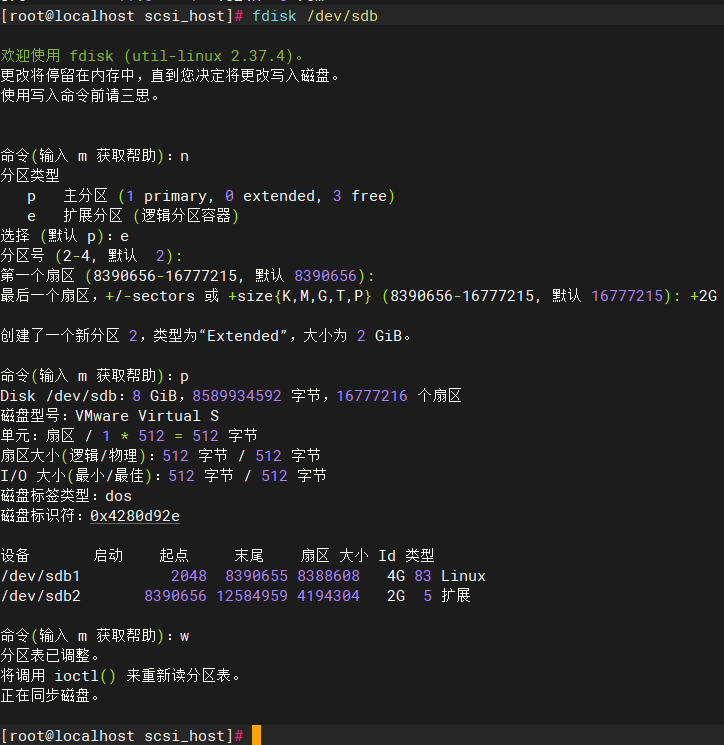724x745 pixels.
Task: Click the 'I/O 大小(最小/最佳)' line
Action: [x=163, y=476]
